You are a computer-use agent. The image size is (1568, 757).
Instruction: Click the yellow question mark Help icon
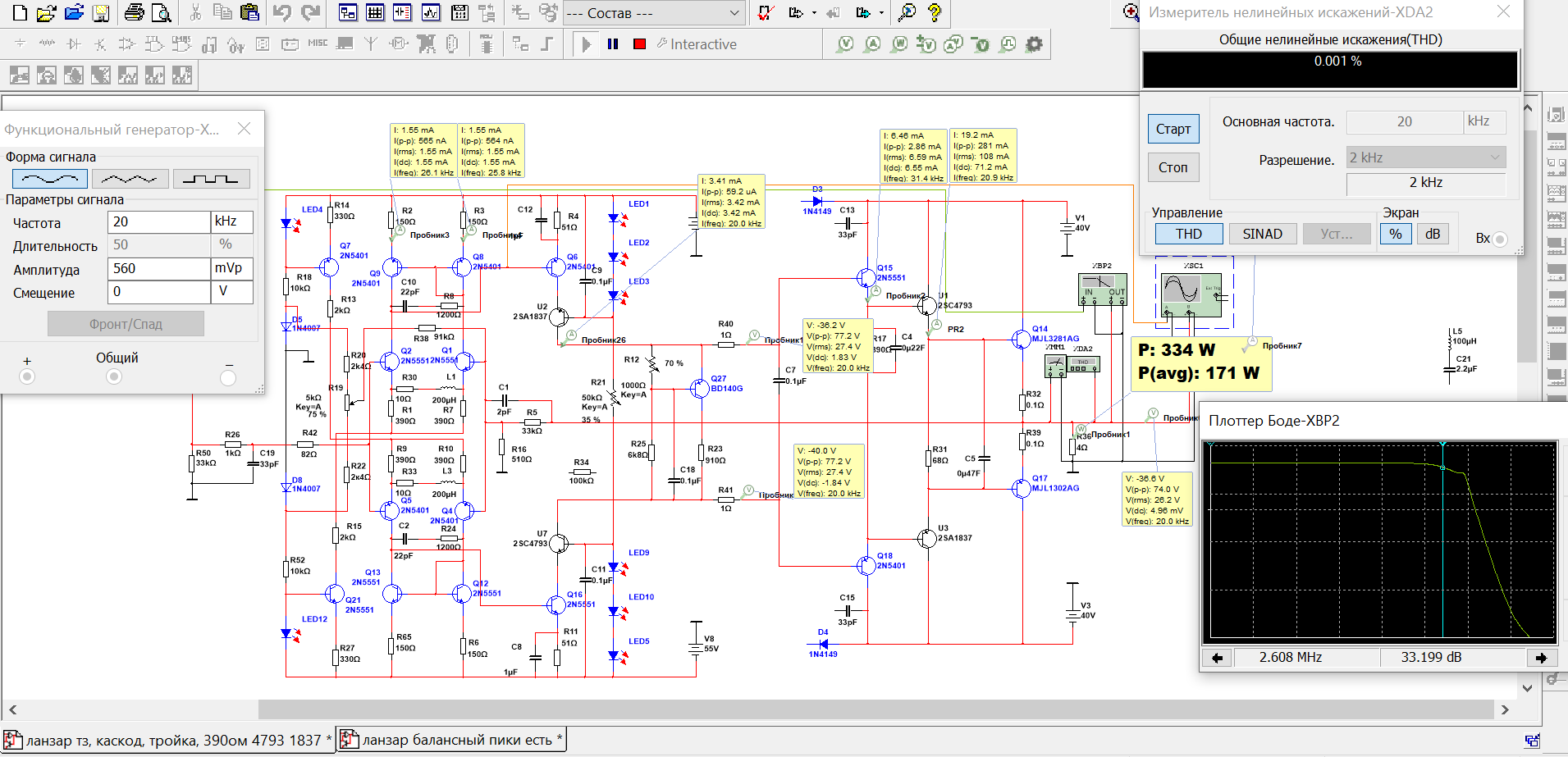[x=934, y=13]
